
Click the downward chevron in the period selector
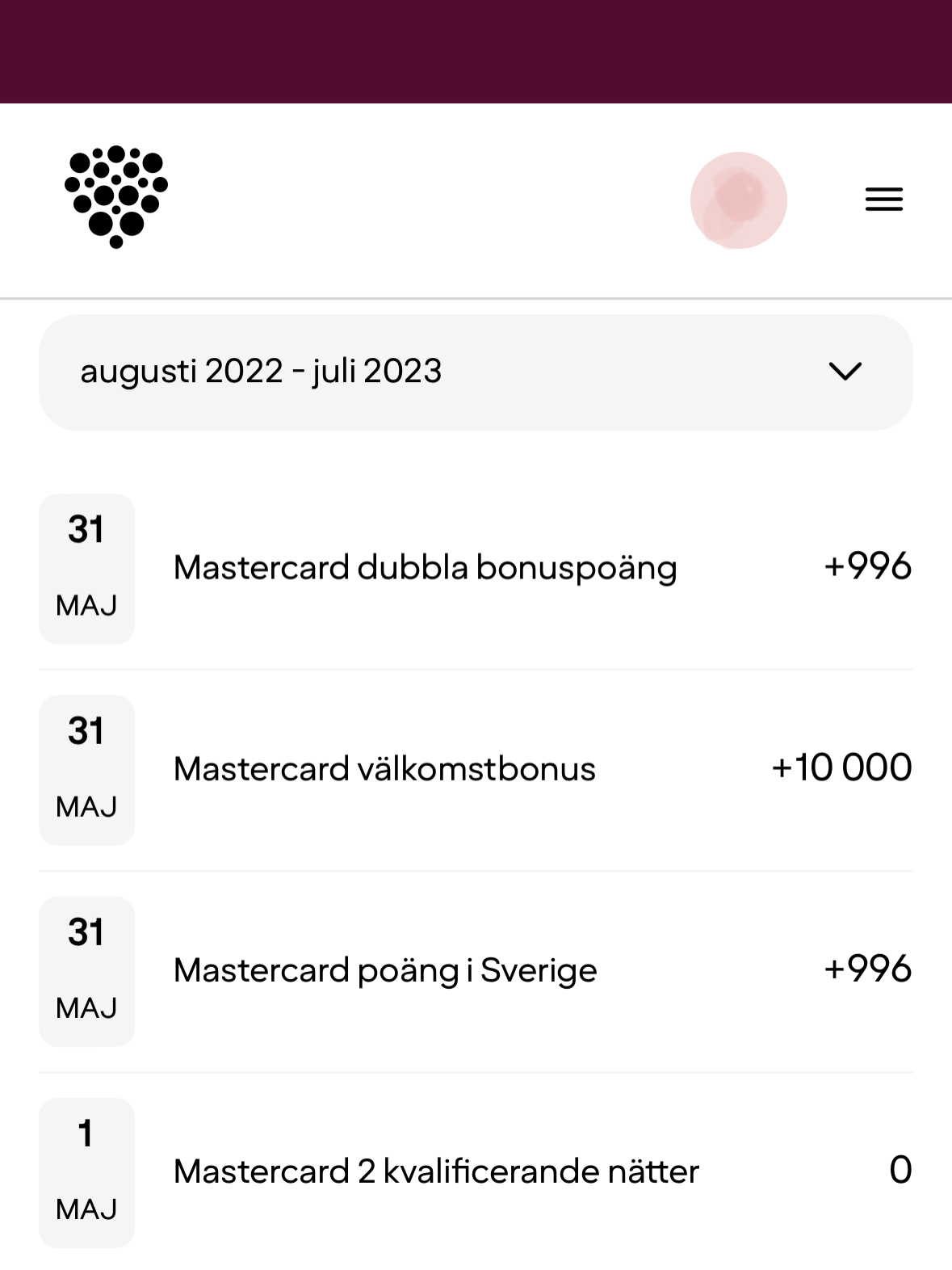click(845, 372)
